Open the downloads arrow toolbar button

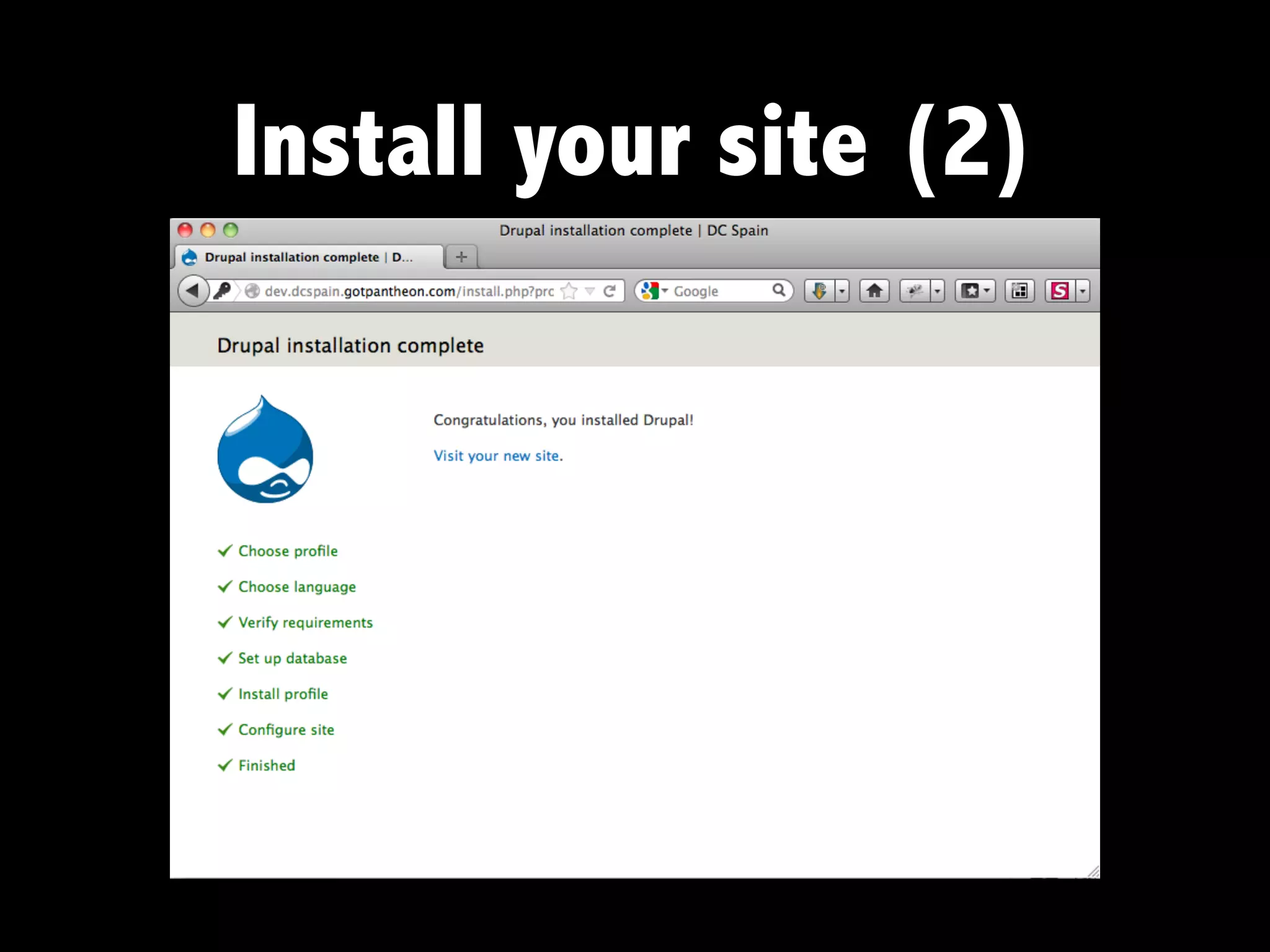tap(819, 291)
